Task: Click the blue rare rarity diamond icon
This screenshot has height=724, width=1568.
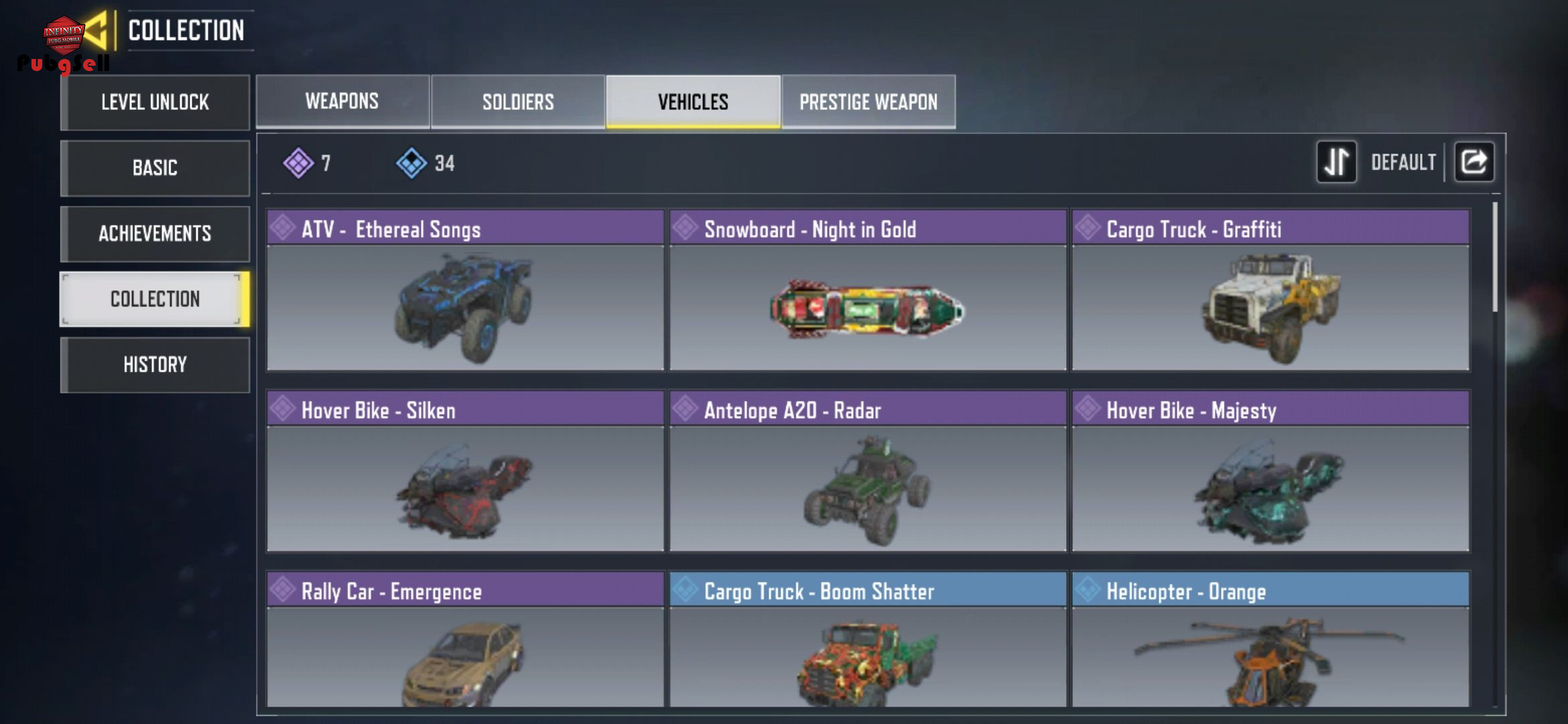Action: pos(411,163)
